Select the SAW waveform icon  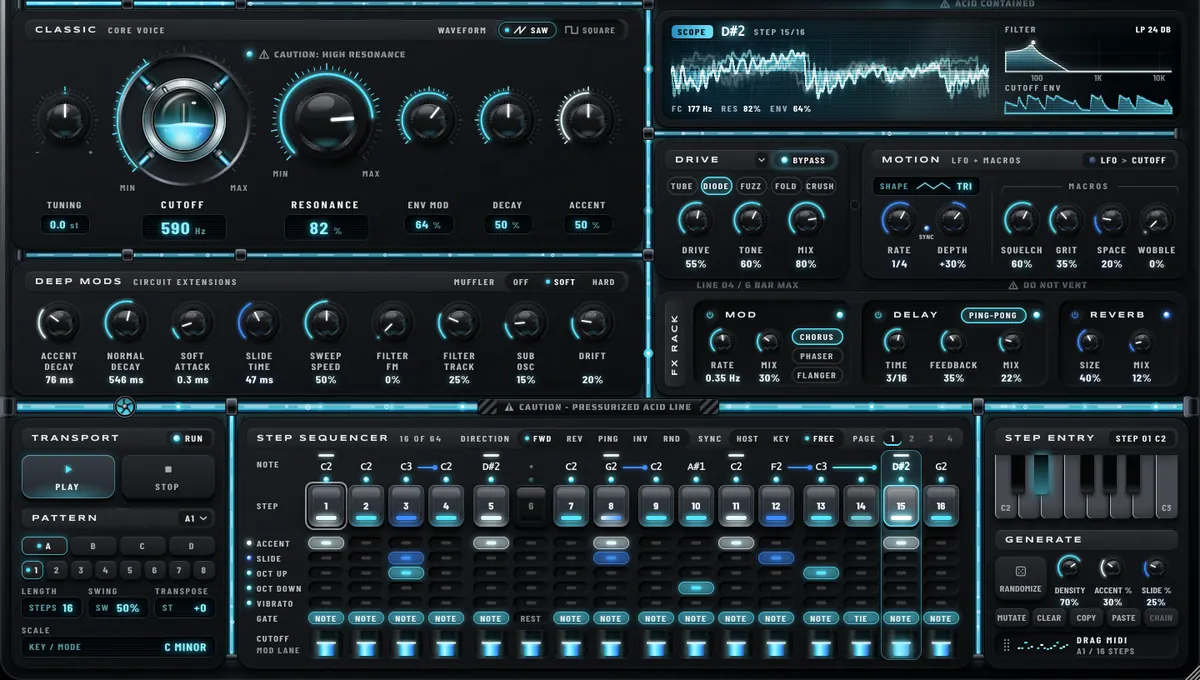tap(520, 30)
